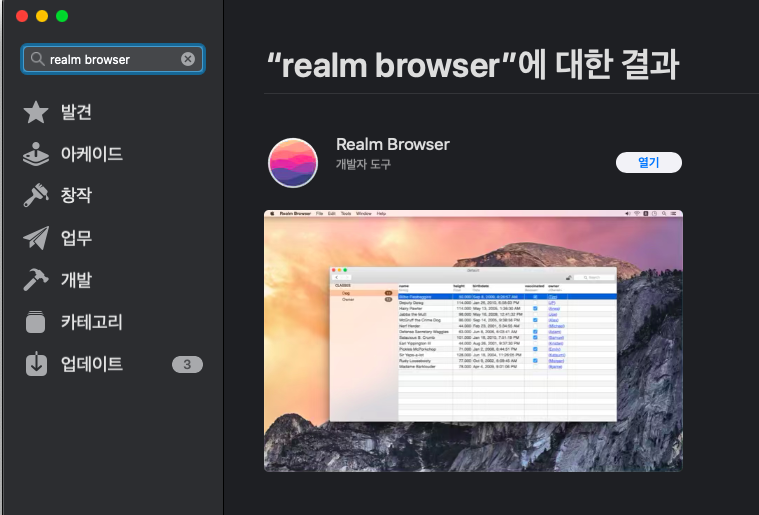Click the 개발자 도구 subtitle text

[x=363, y=165]
